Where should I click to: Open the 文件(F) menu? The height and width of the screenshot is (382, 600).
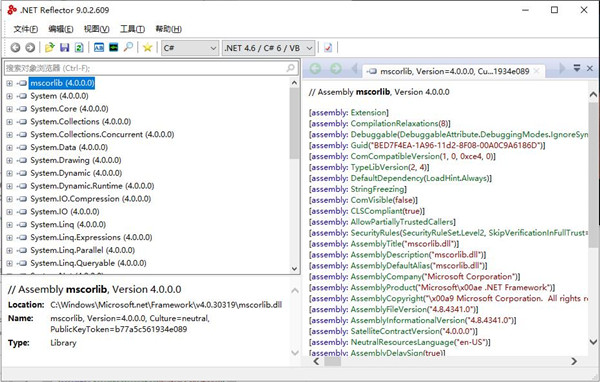[26, 29]
